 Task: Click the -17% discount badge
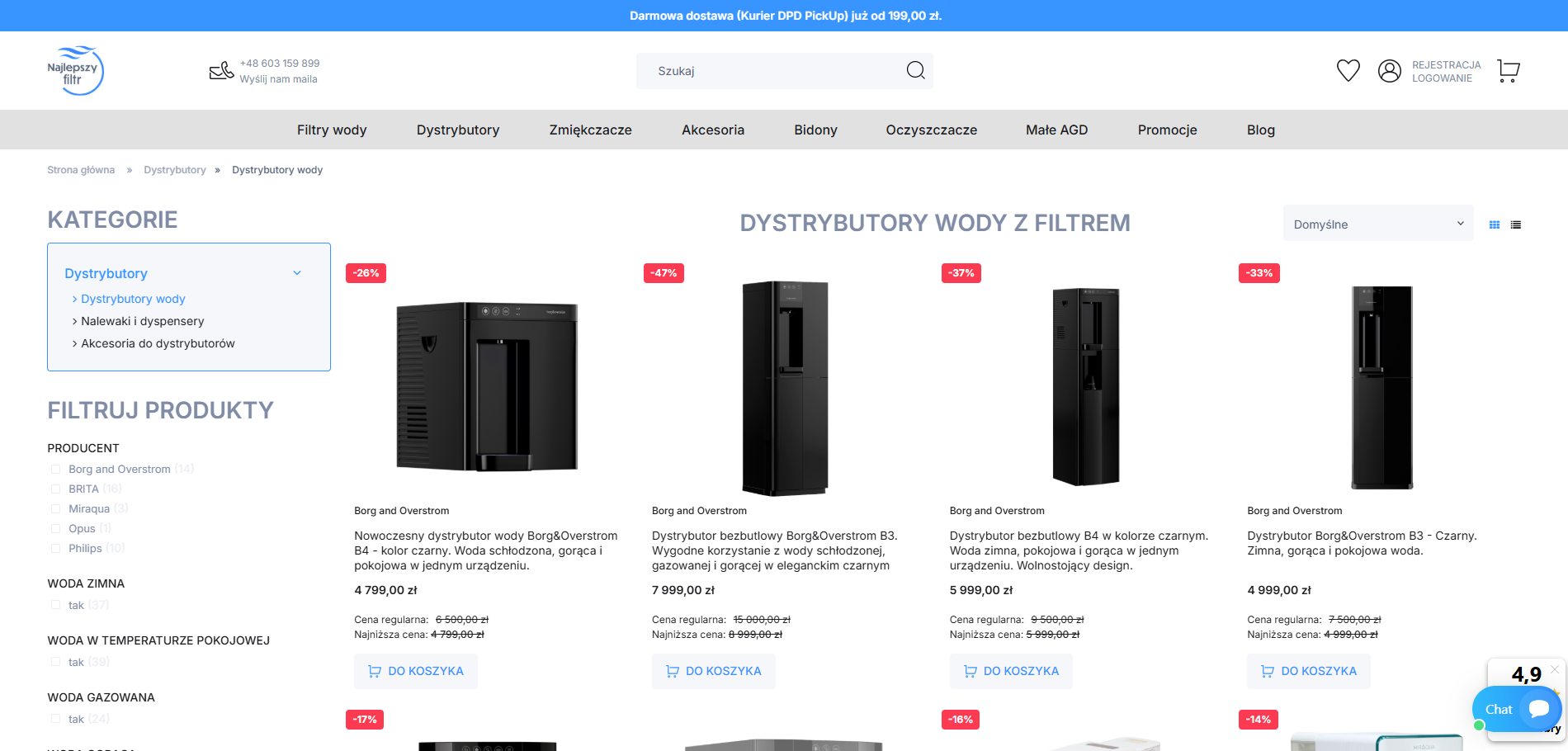pos(365,720)
